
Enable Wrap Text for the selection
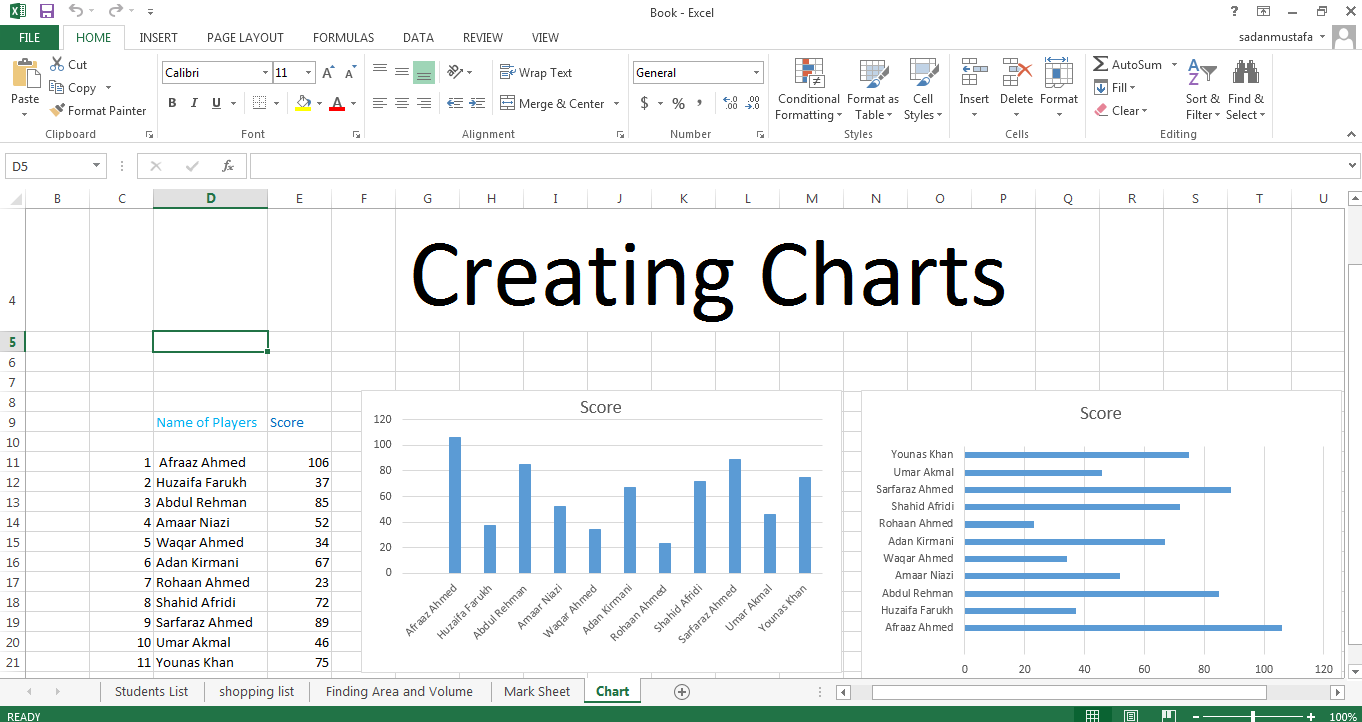[547, 71]
